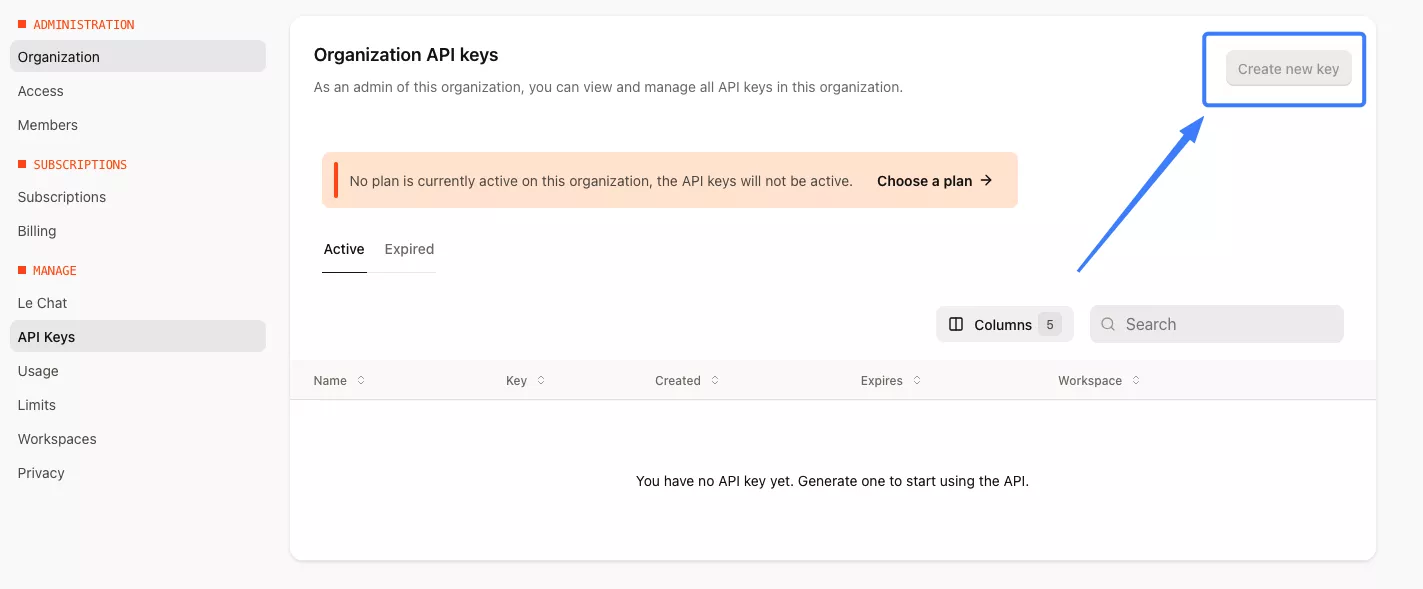Viewport: 1423px width, 589px height.
Task: Sort by Name column arrows
Action: (361, 381)
